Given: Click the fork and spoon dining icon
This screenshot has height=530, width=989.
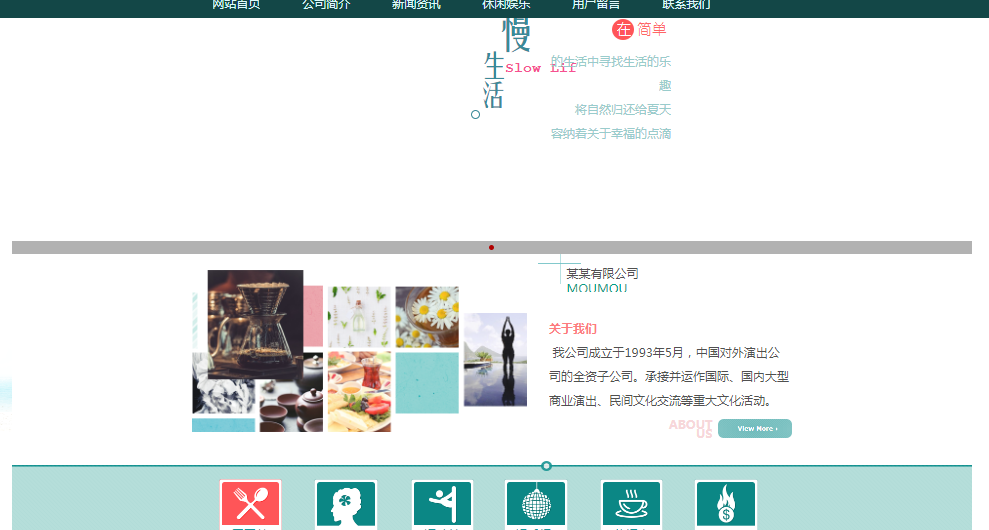Looking at the screenshot, I should (250, 503).
